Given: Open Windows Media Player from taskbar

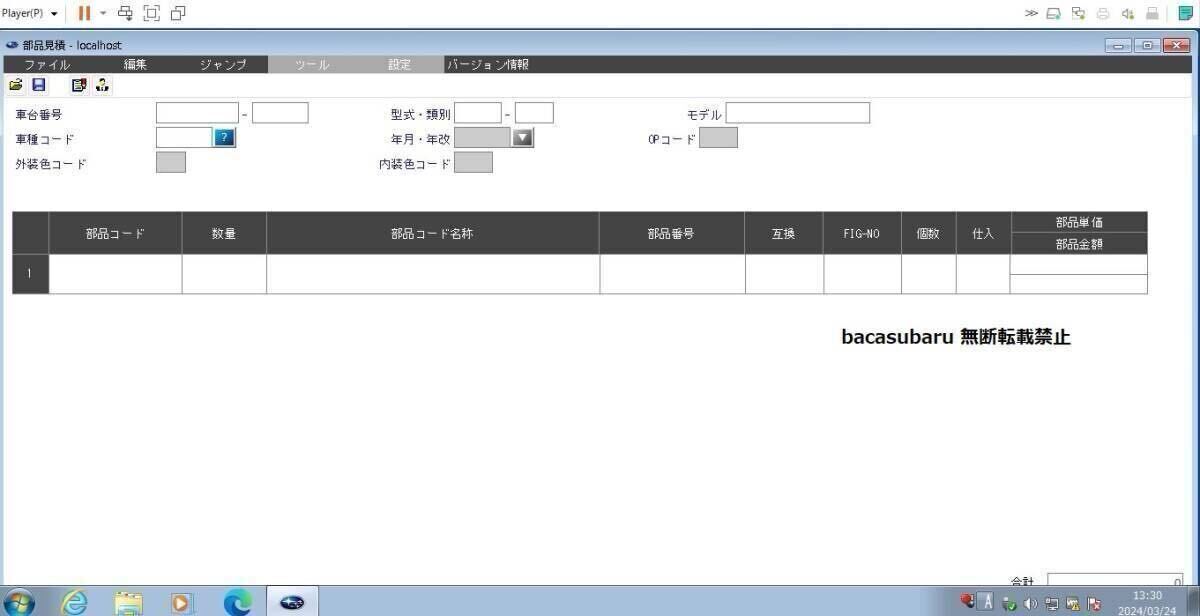Looking at the screenshot, I should click(x=183, y=602).
